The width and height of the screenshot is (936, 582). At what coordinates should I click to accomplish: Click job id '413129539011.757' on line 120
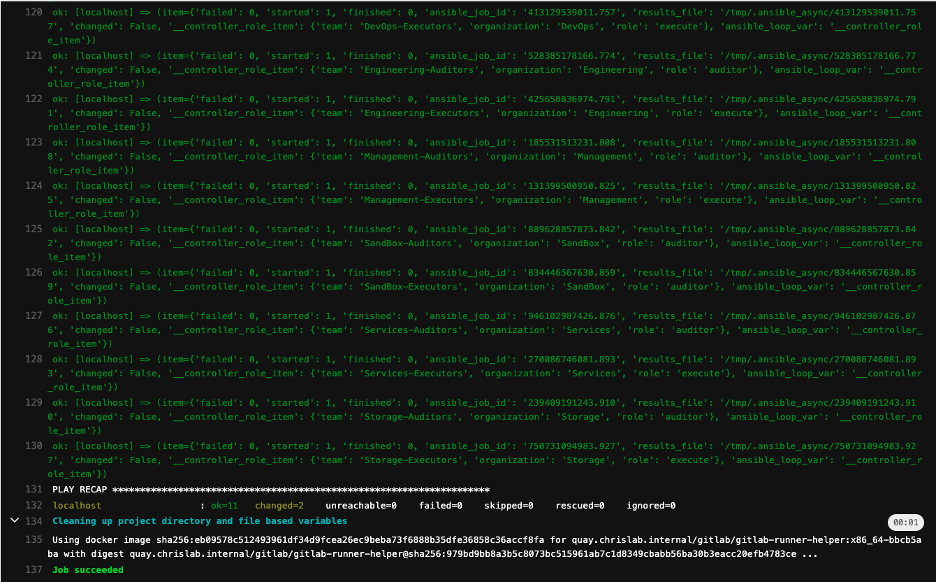pos(572,12)
